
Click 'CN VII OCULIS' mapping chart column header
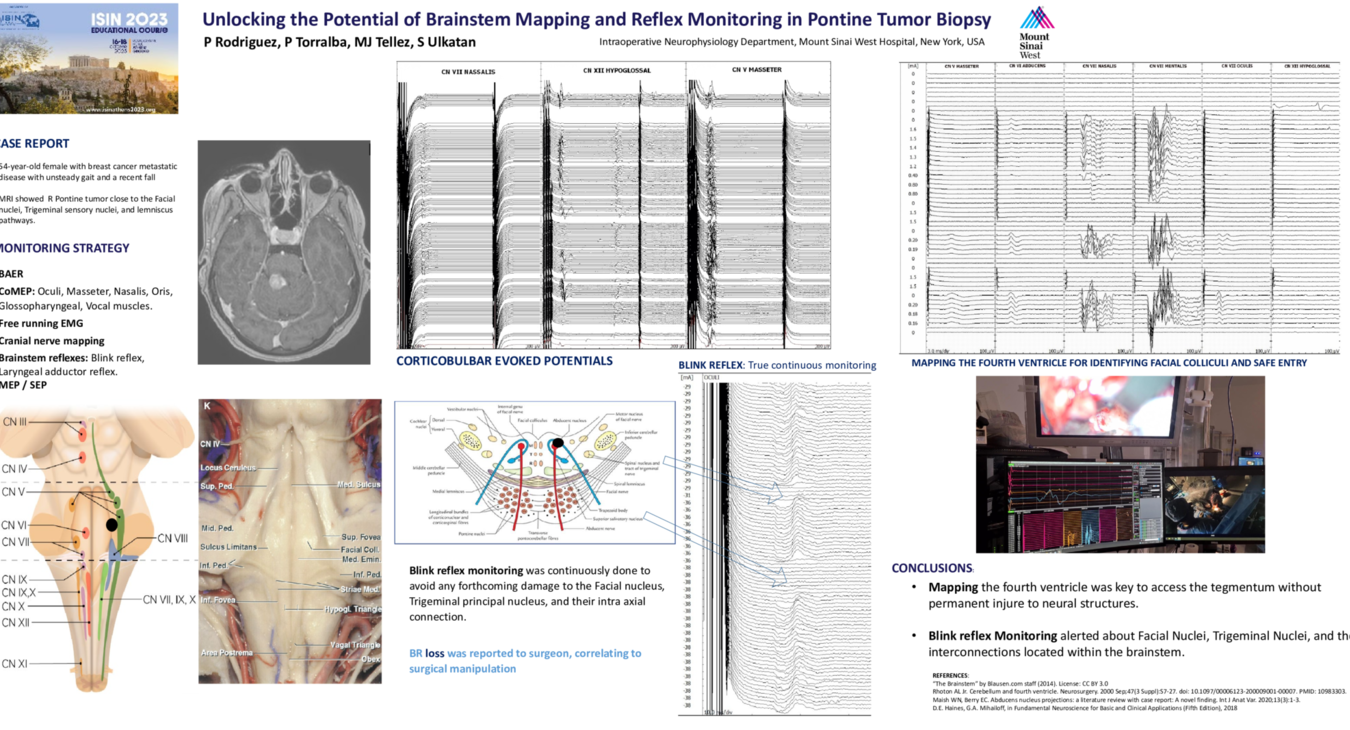1235,67
